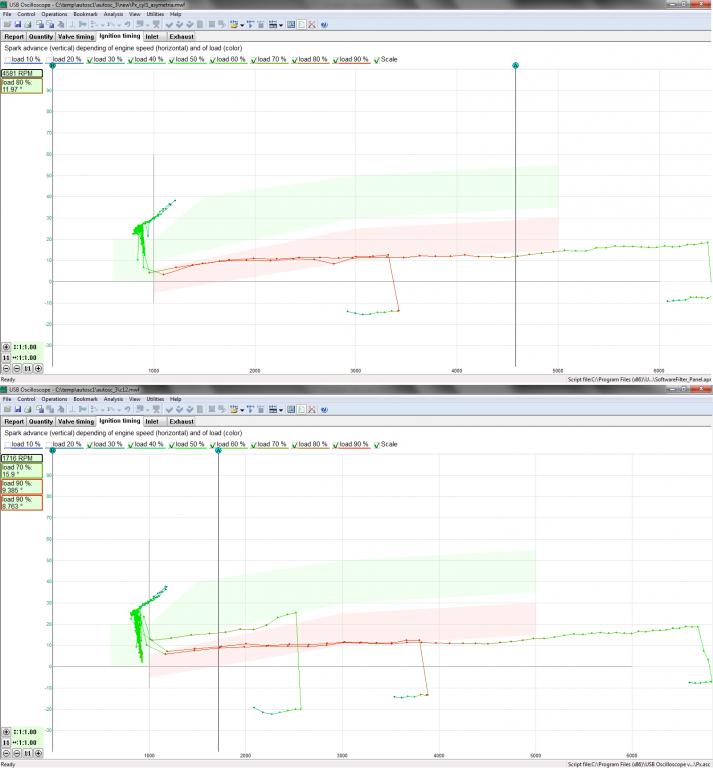The height and width of the screenshot is (768, 713).
Task: Click the load 80 % readout box in the top window
Action: [x=22, y=86]
